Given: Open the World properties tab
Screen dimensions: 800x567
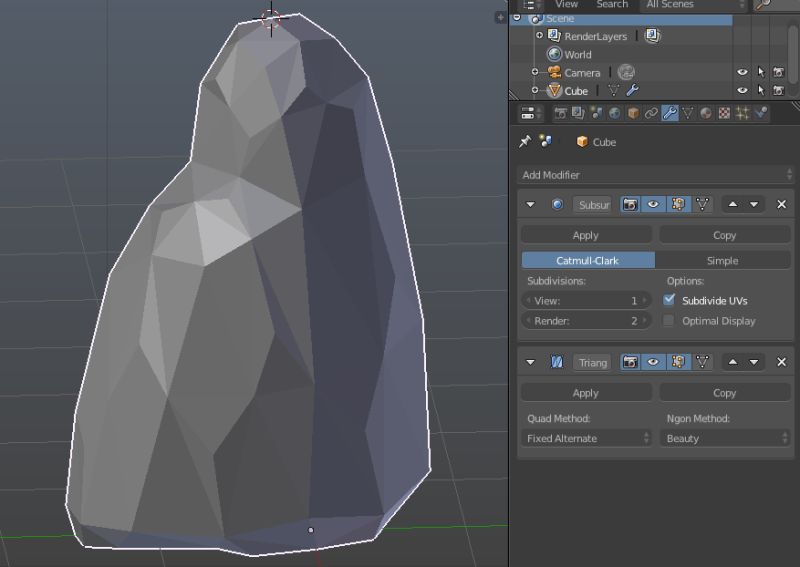Looking at the screenshot, I should [x=615, y=113].
